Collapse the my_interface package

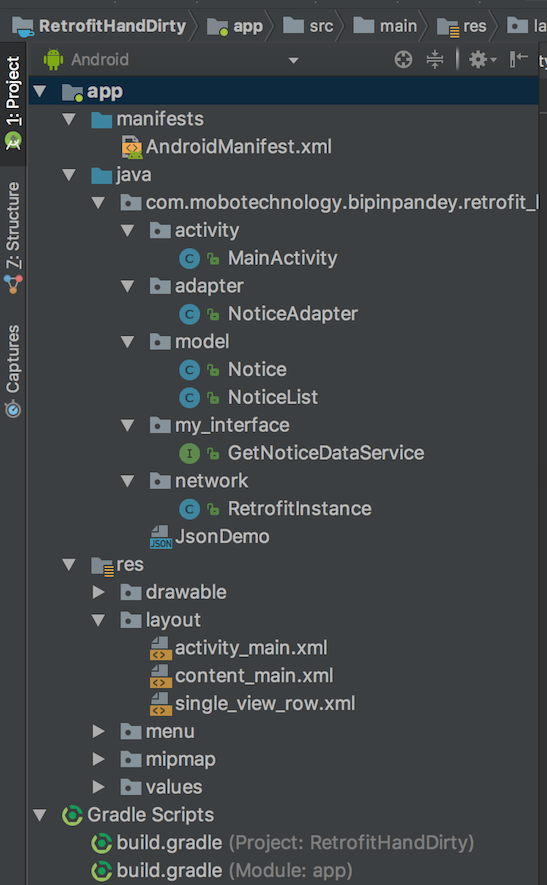click(128, 425)
